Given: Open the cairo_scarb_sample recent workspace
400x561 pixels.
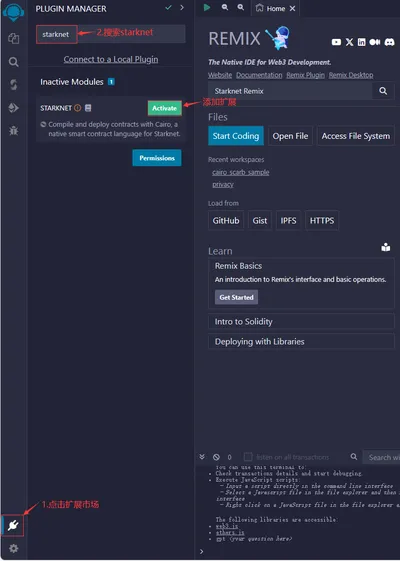Looking at the screenshot, I should 241,172.
